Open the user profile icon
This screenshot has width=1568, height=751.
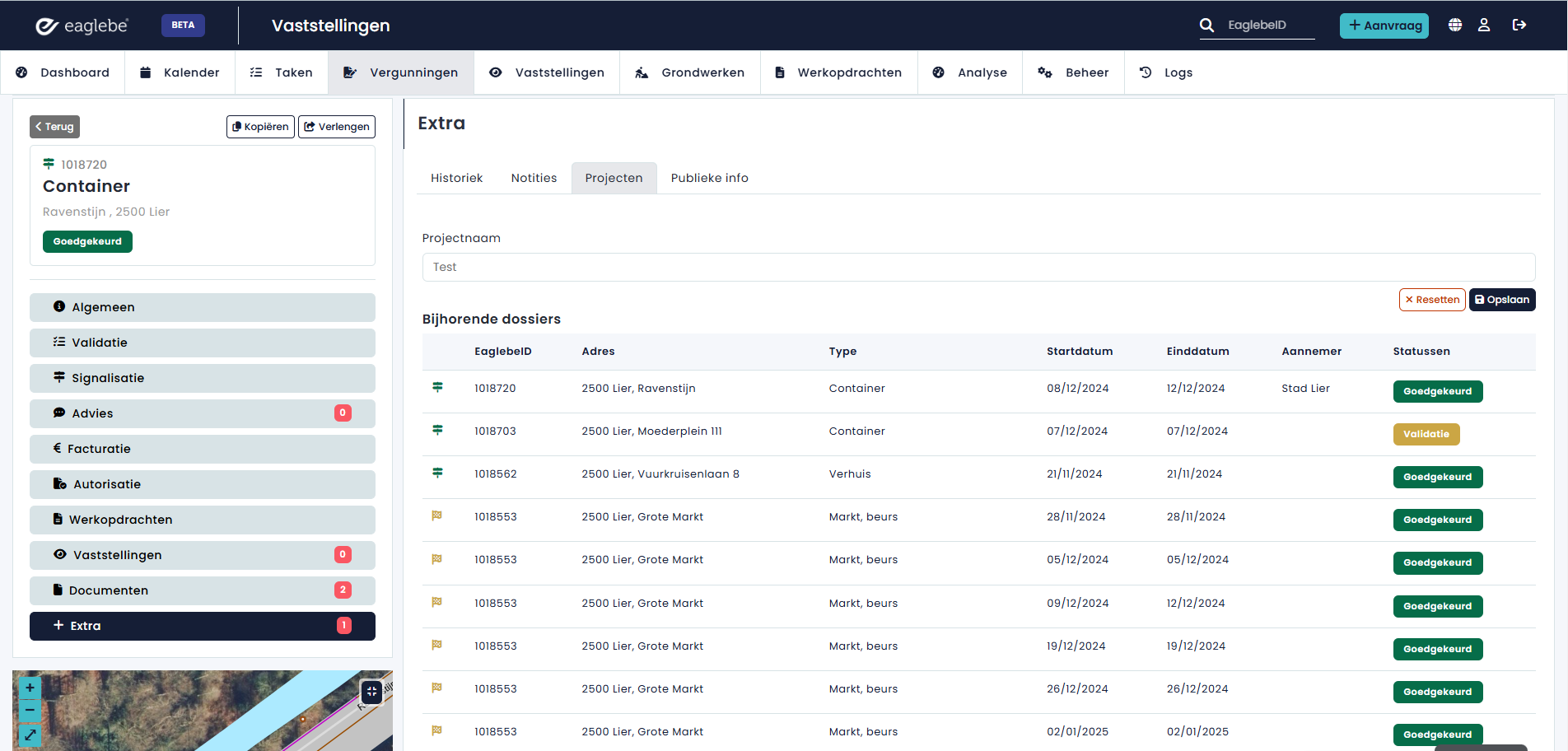click(1484, 26)
